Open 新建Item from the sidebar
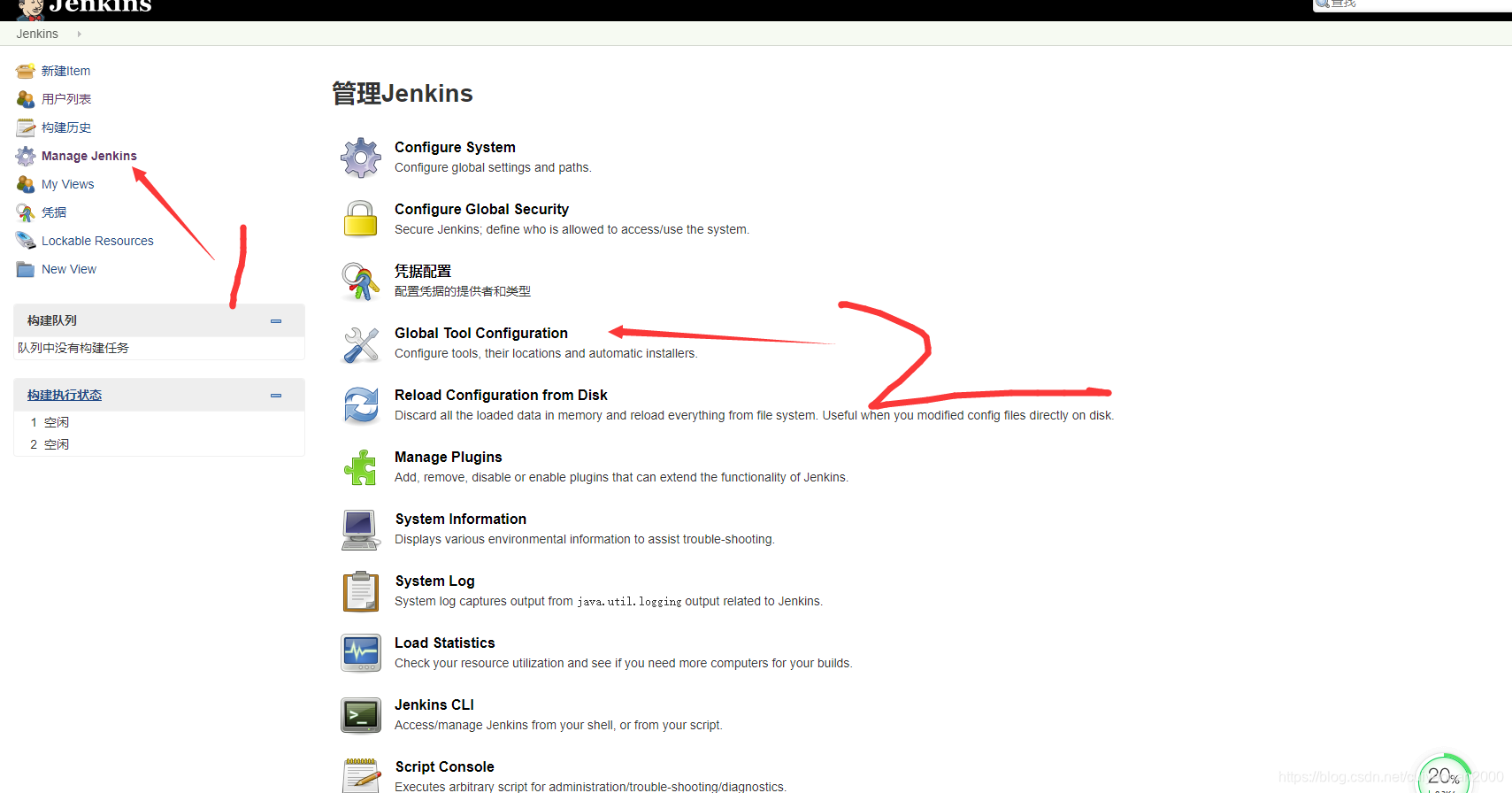The height and width of the screenshot is (793, 1512). [x=65, y=71]
